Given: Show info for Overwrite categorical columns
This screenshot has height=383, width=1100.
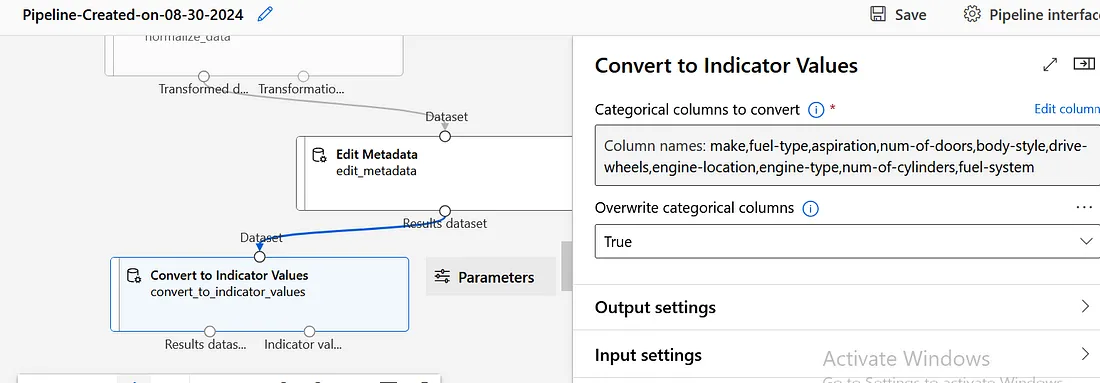Looking at the screenshot, I should pyautogui.click(x=810, y=208).
